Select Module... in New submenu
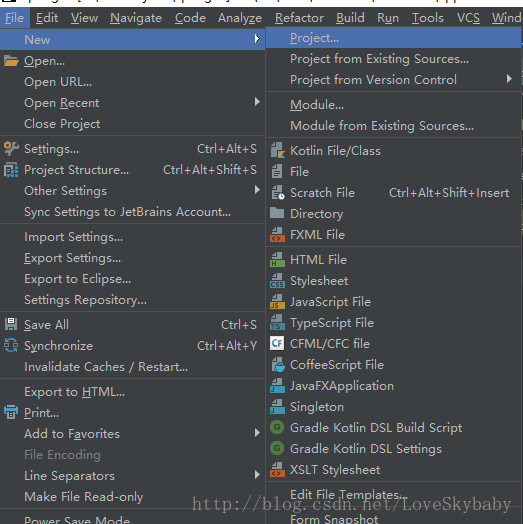Viewport: 523px width, 524px height. pos(393,105)
